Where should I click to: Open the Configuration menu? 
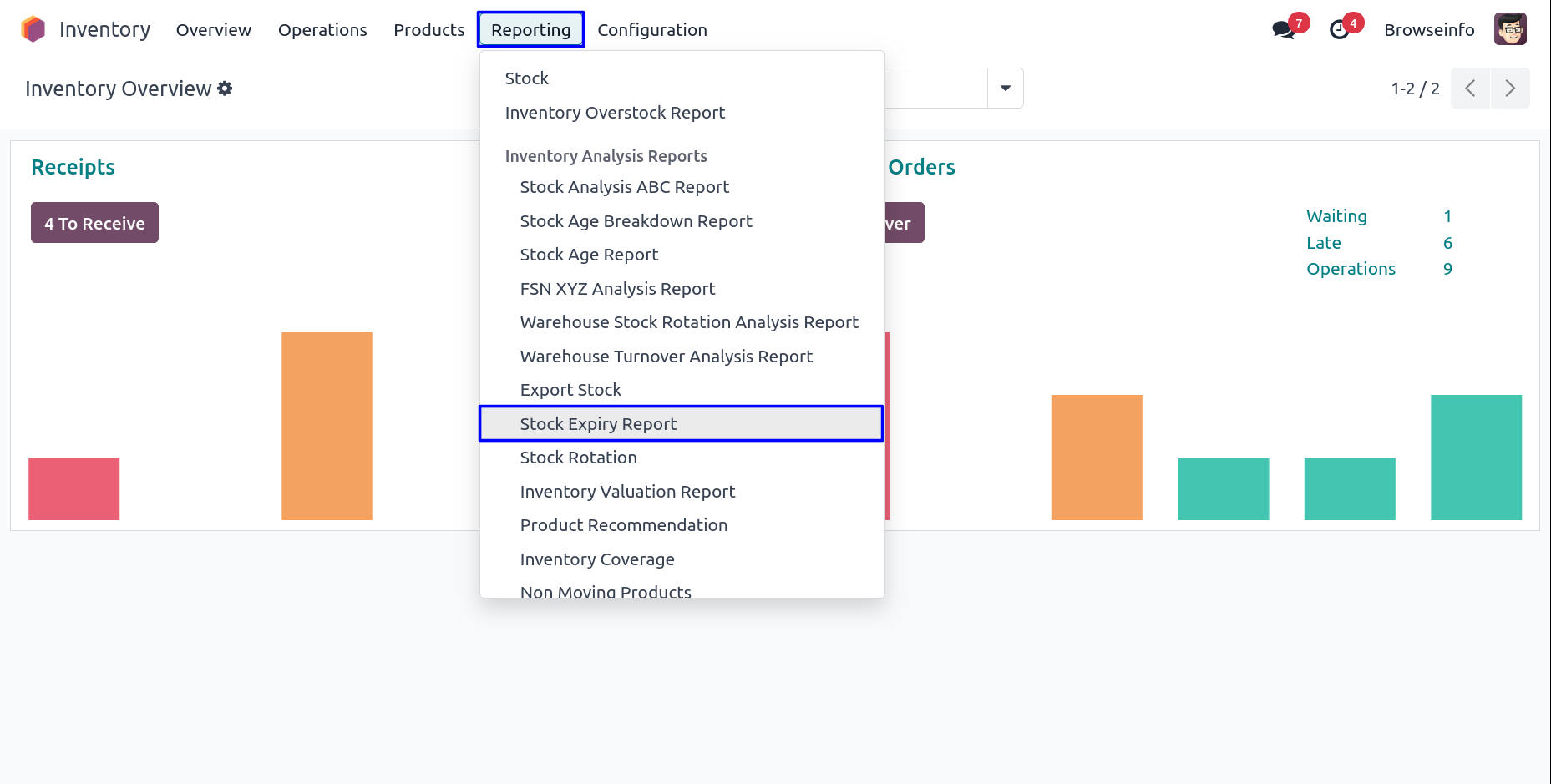(652, 30)
